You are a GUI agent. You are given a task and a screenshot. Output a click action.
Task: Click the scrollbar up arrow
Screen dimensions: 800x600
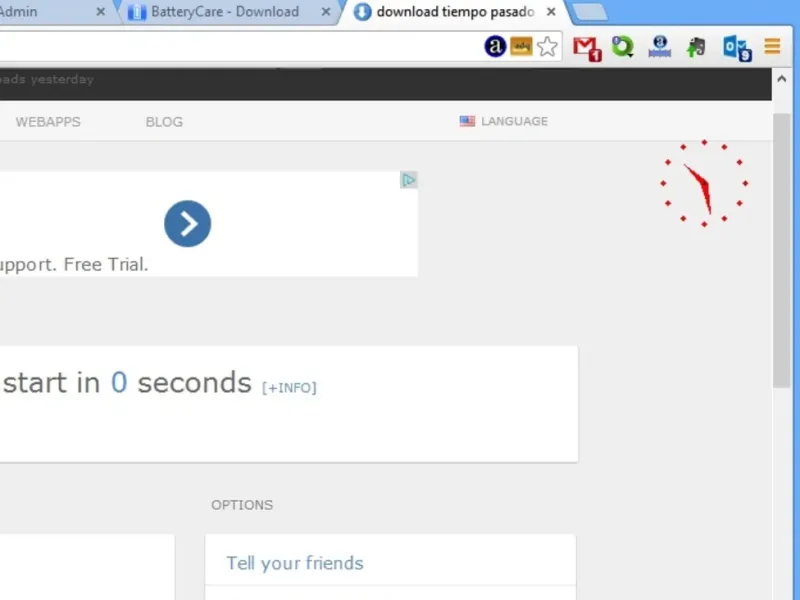coord(781,79)
